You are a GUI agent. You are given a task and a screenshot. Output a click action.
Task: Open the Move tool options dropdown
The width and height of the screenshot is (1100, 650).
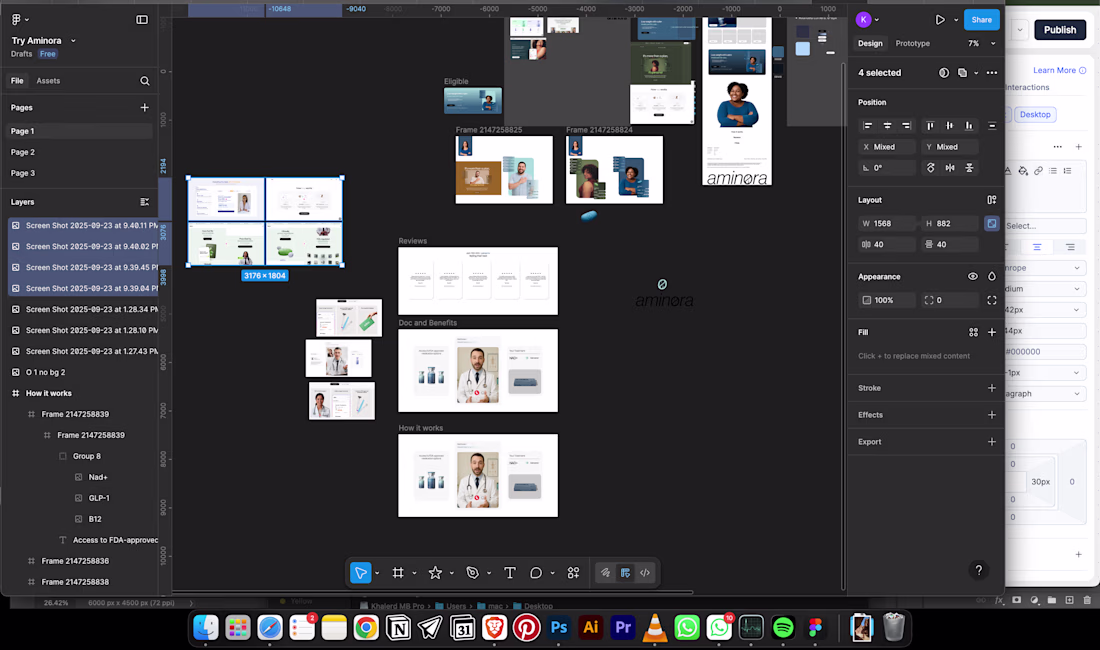tap(377, 573)
